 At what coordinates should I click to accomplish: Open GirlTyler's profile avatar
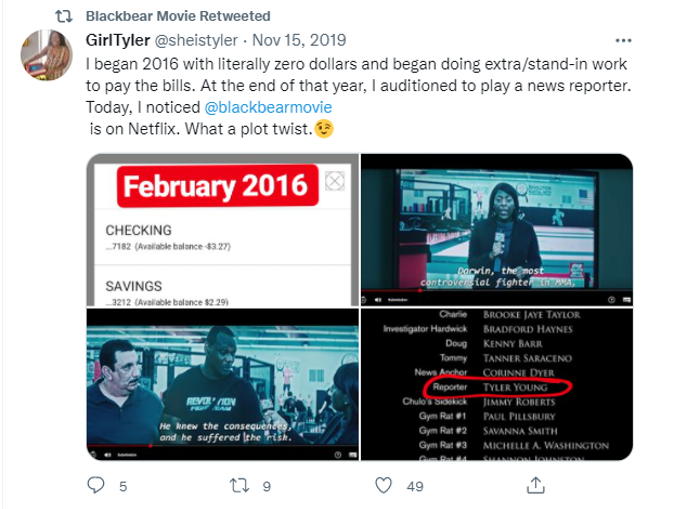click(46, 55)
